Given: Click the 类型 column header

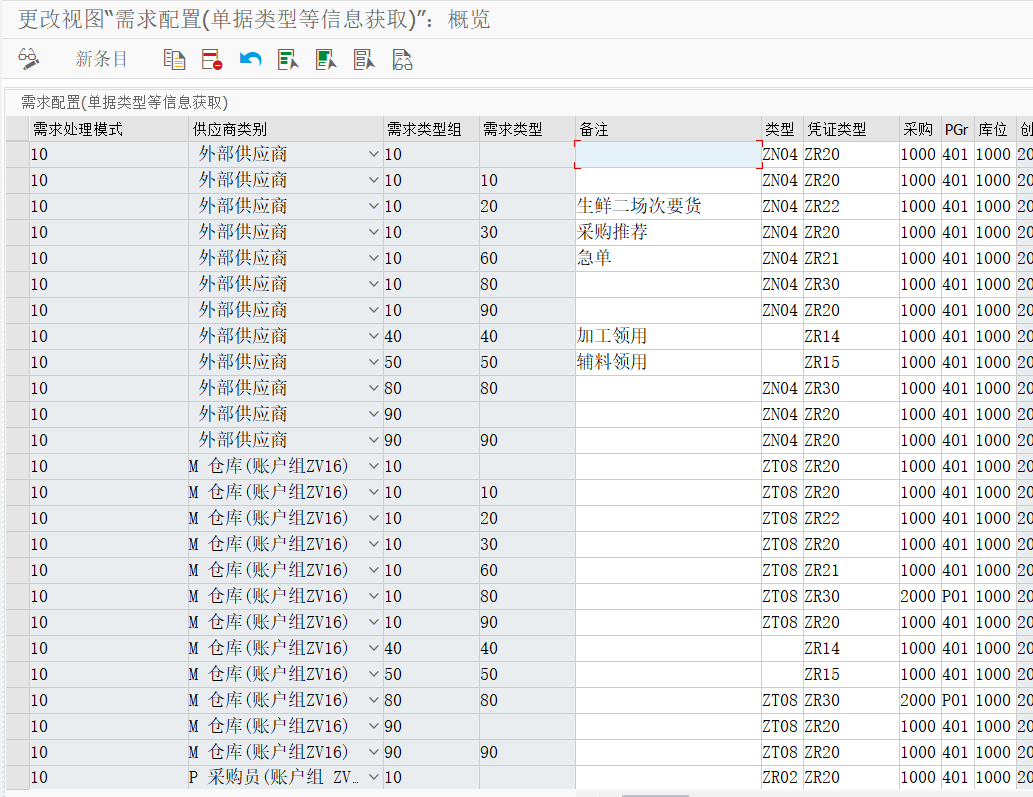Looking at the screenshot, I should tap(782, 129).
